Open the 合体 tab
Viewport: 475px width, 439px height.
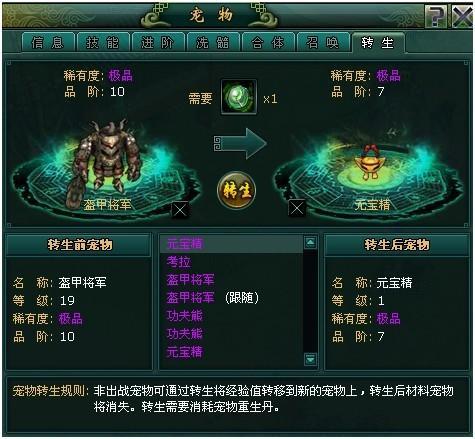pos(268,43)
